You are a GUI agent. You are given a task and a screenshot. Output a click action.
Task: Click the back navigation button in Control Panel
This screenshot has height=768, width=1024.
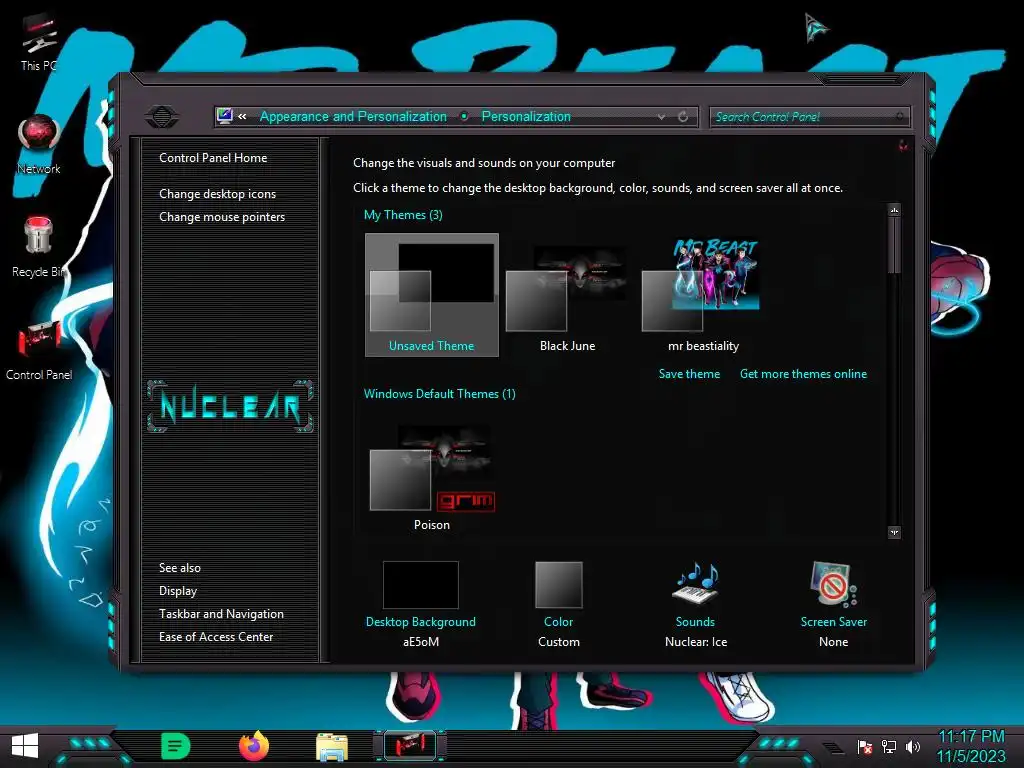click(x=161, y=117)
